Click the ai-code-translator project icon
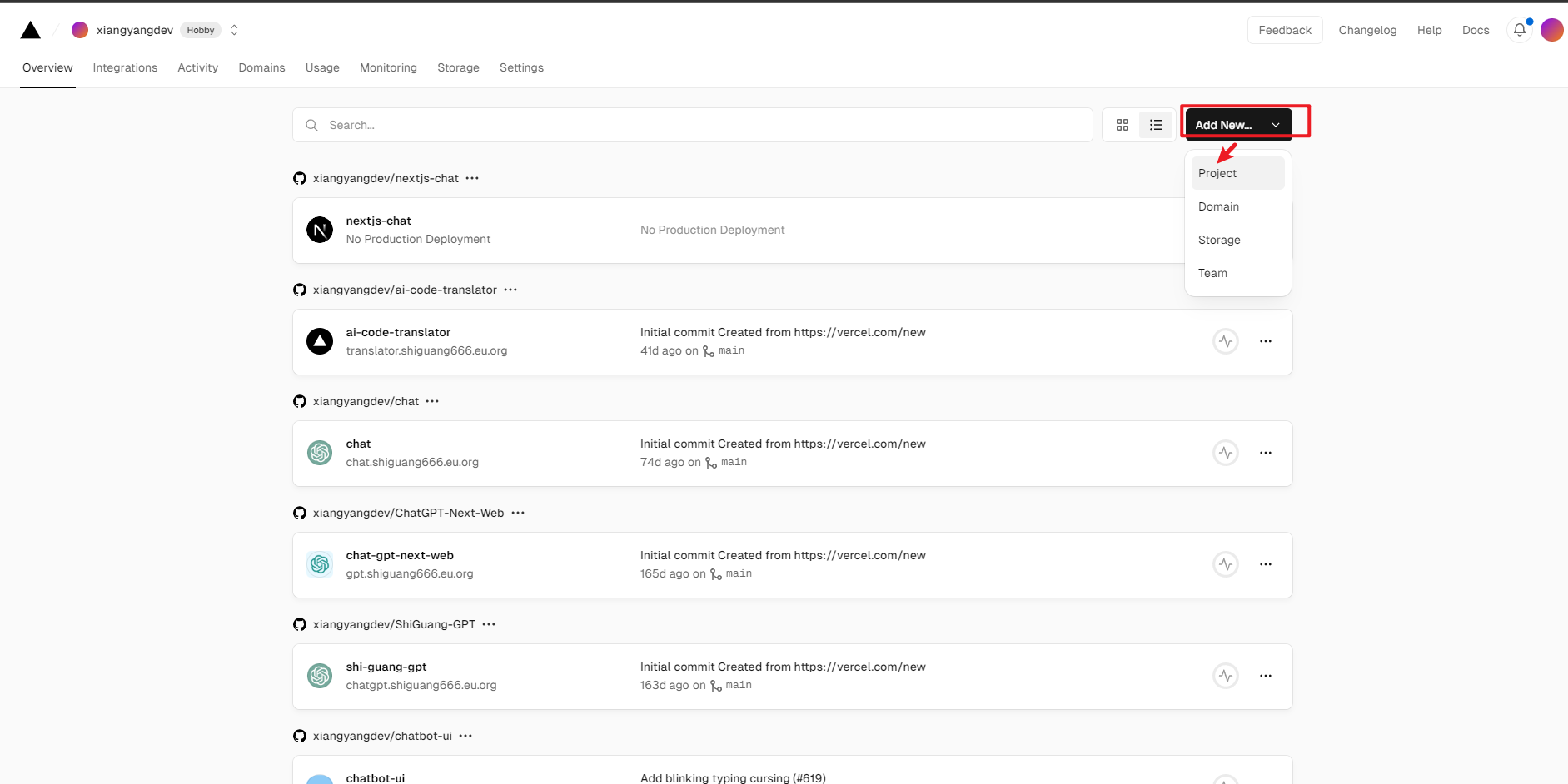The image size is (1568, 784). click(320, 341)
